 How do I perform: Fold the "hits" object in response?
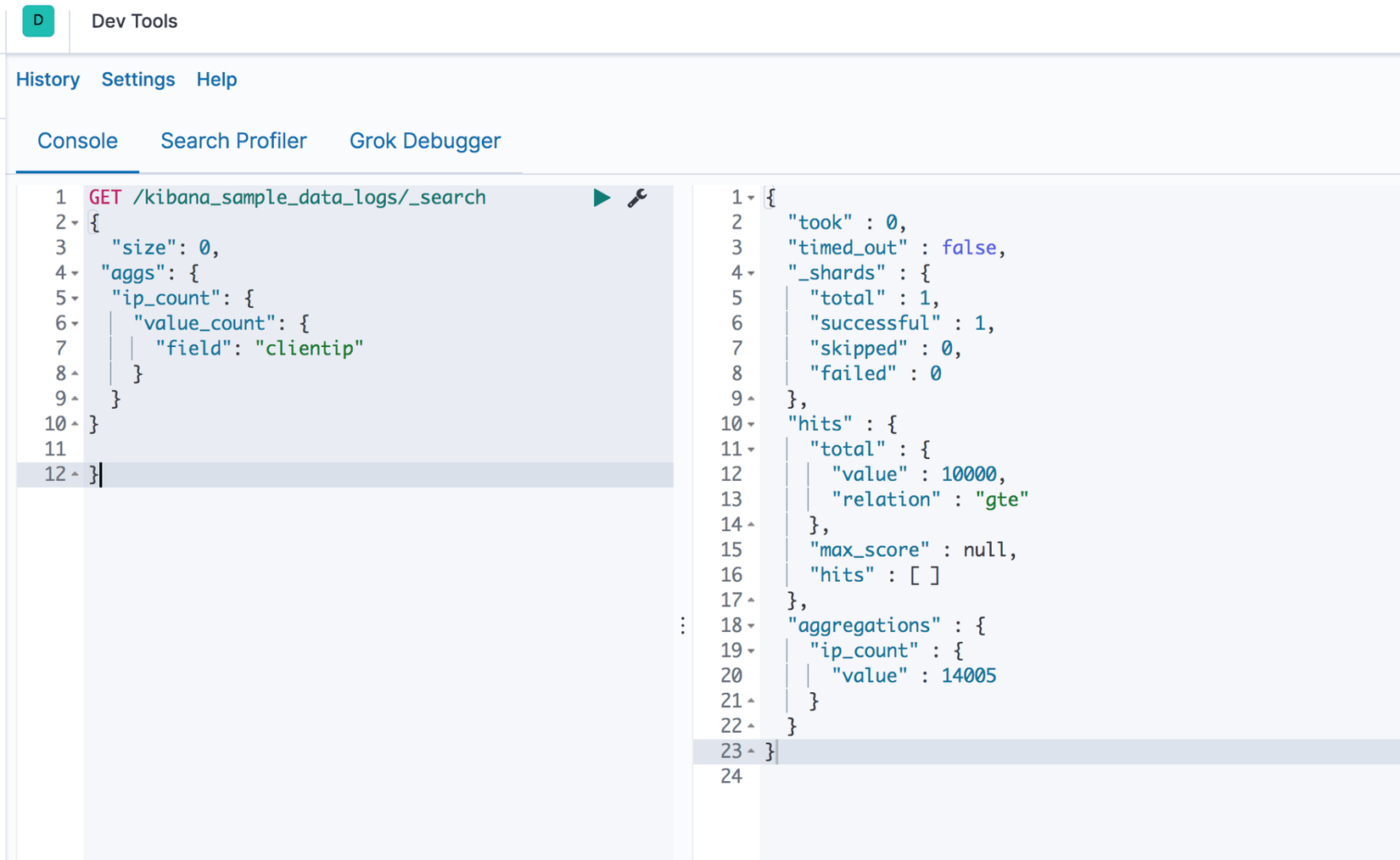pyautogui.click(x=752, y=425)
